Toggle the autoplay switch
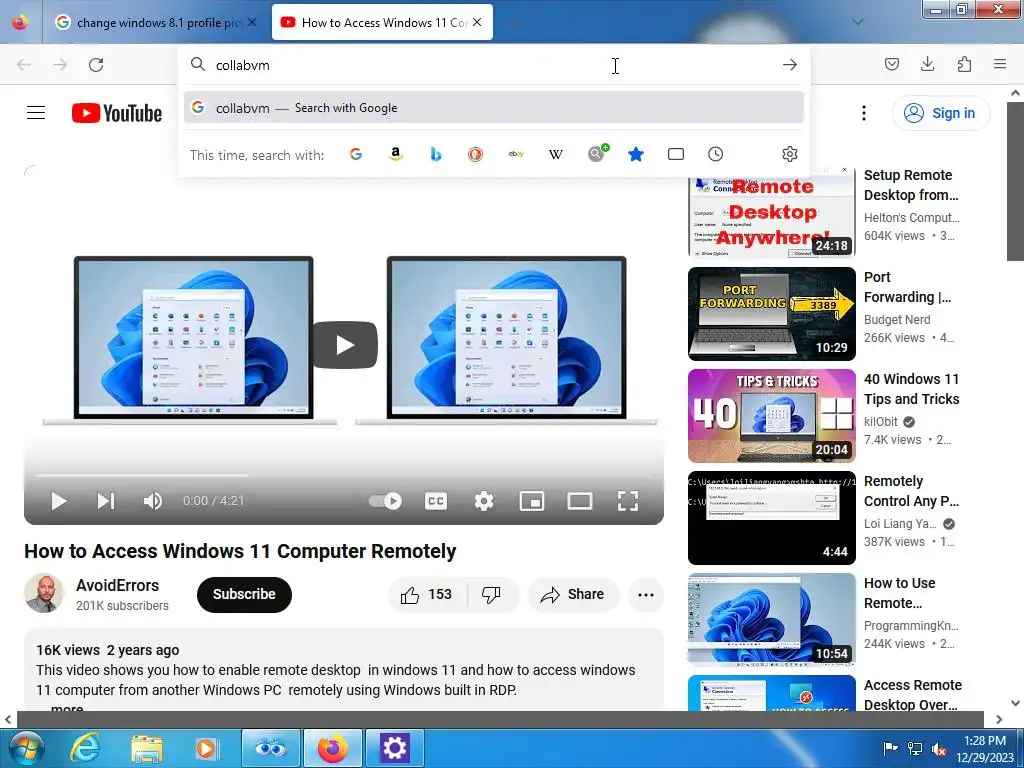 point(385,501)
